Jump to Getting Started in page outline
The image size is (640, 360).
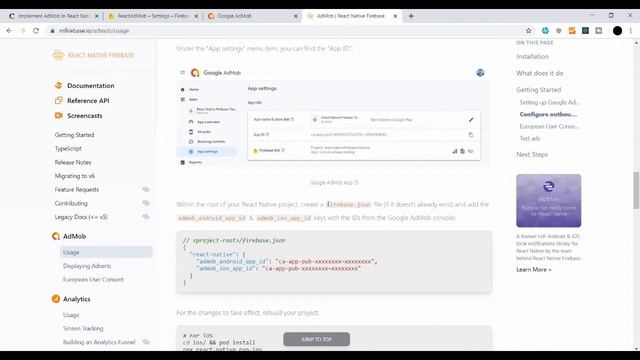click(x=538, y=89)
